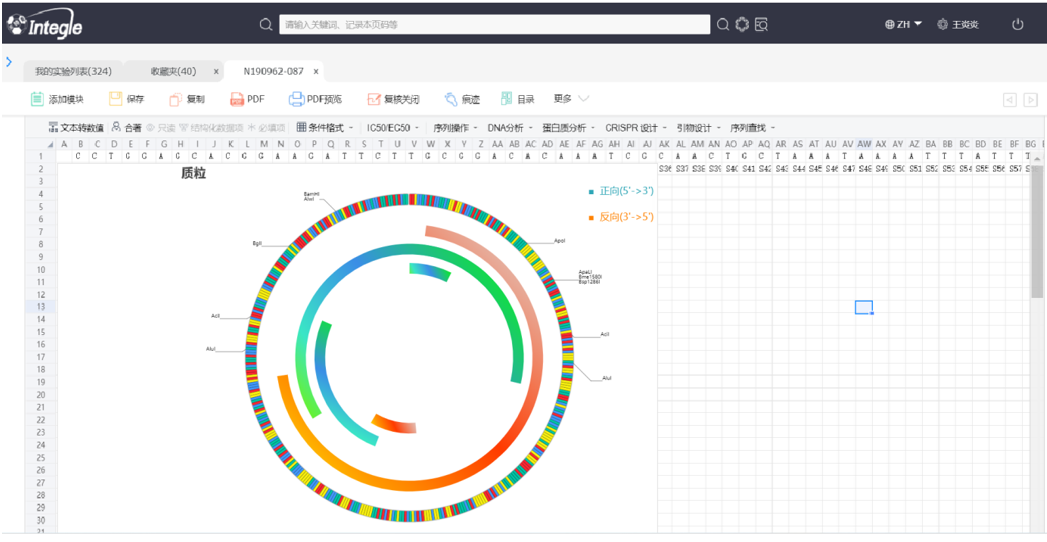Open the ZH language dropdown
1047x542 pixels.
click(903, 24)
